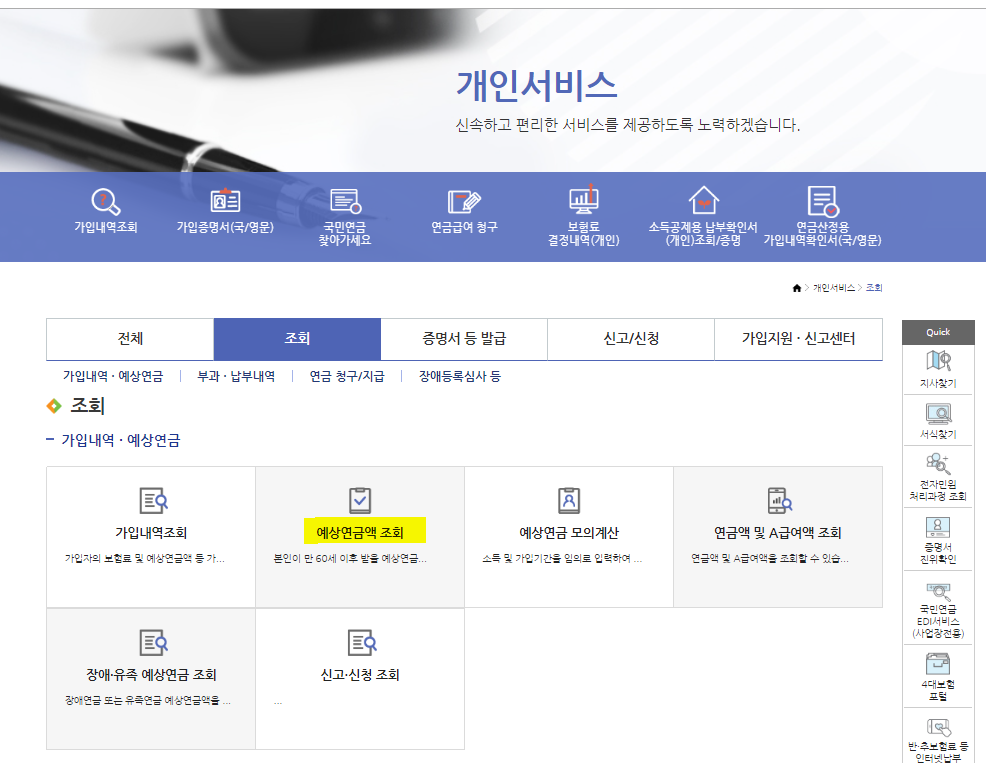Click description '소득 및 가입기간을 임의로 입력하여 ...'
Screen dimensions: 986x763
coord(562,559)
